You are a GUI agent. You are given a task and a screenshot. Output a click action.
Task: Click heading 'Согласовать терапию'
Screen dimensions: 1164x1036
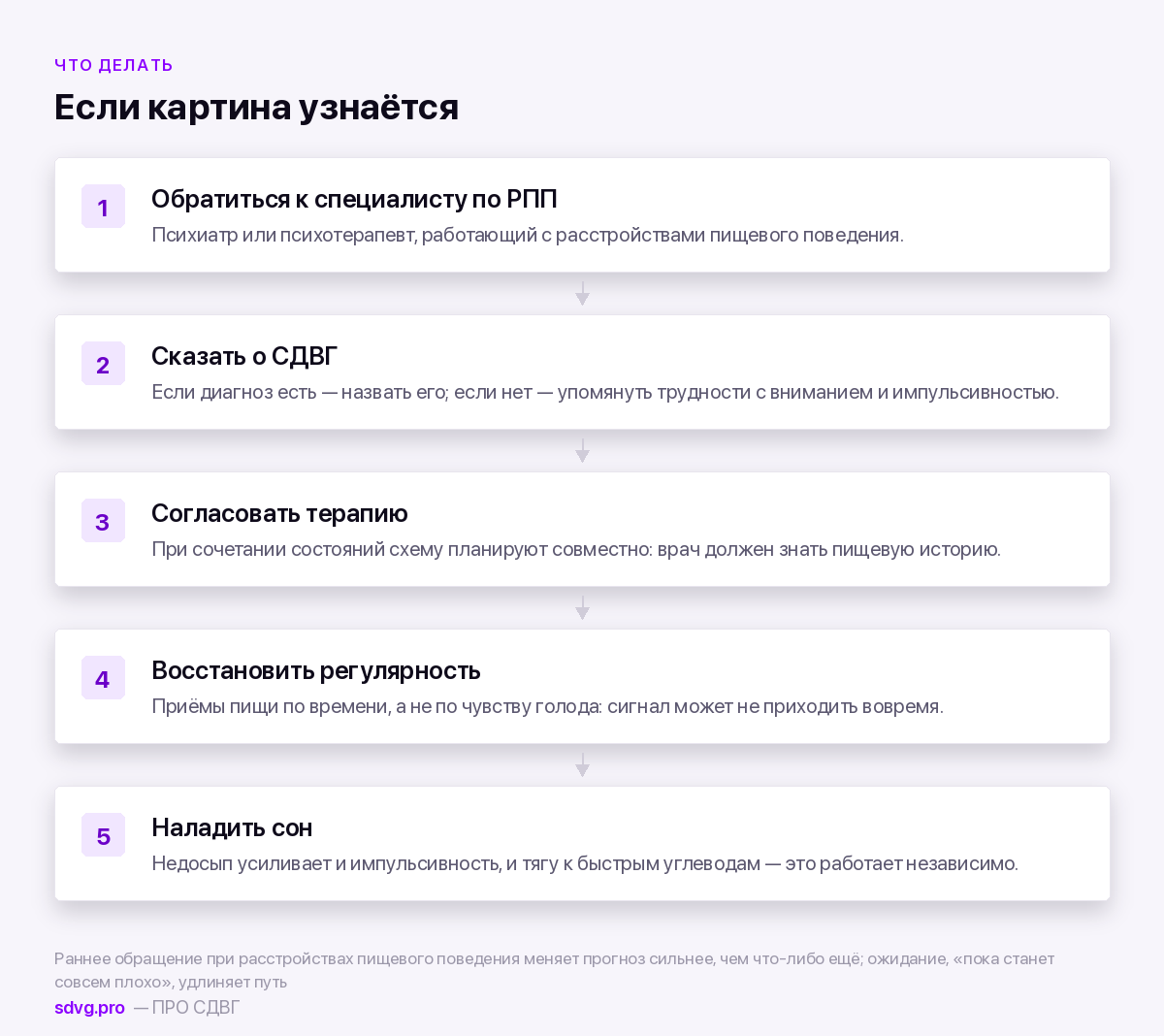pos(279,513)
